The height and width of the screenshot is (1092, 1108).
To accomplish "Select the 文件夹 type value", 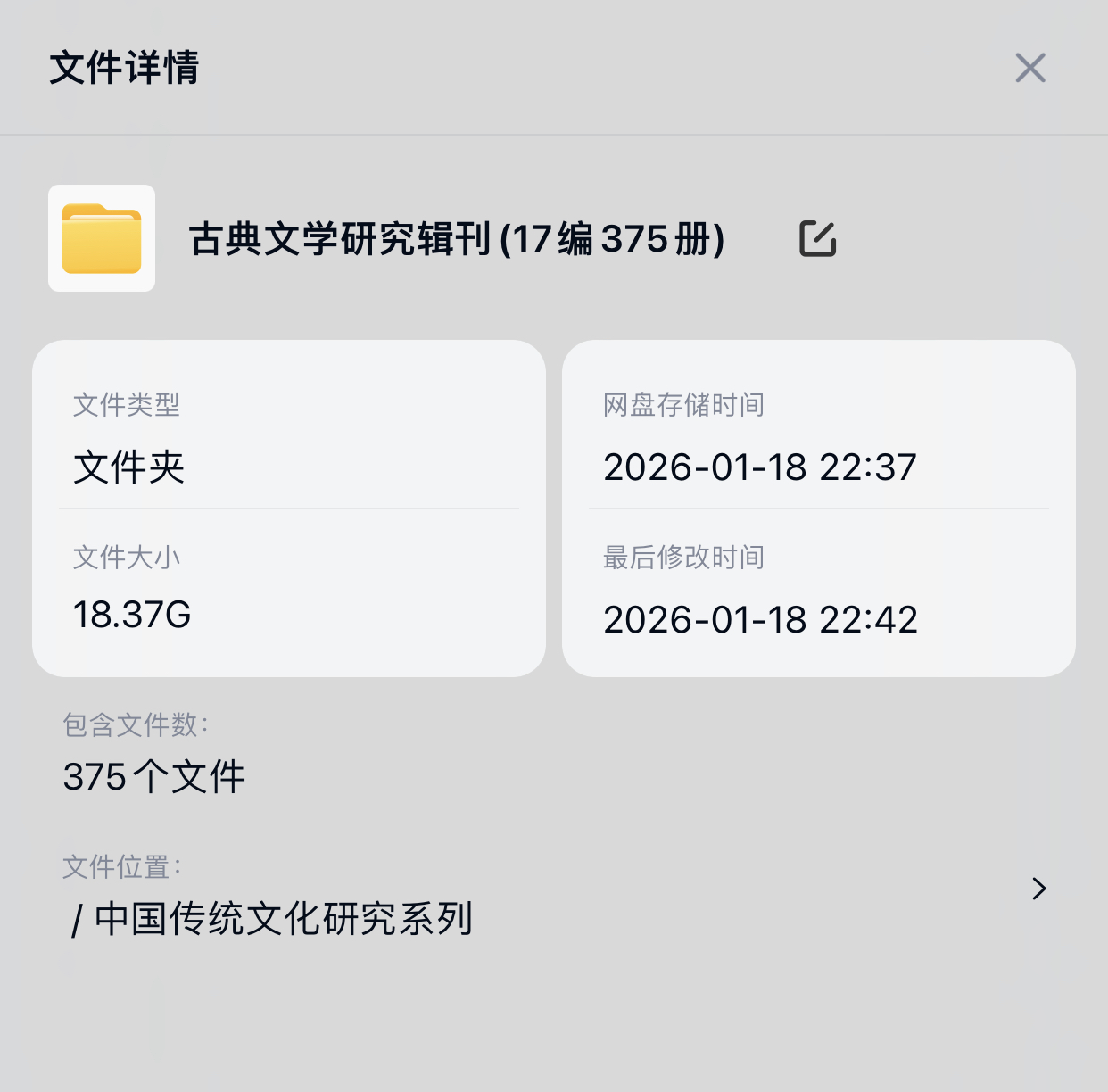I will [129, 467].
